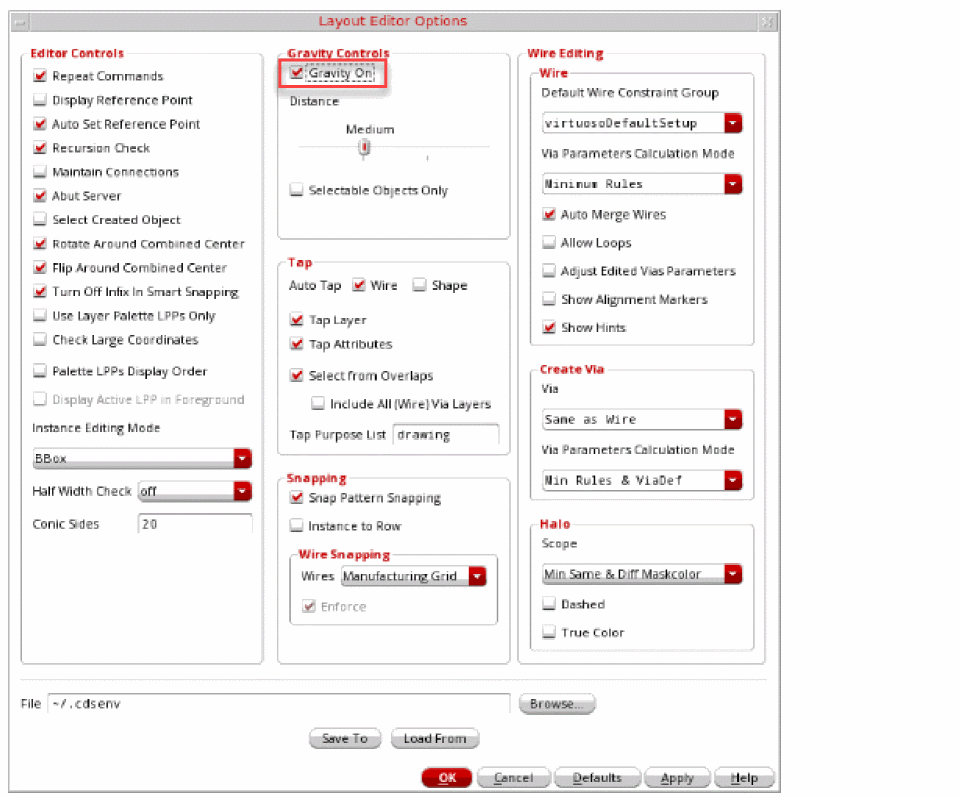Enable Selectable Objects Only
960x798 pixels.
pos(296,190)
